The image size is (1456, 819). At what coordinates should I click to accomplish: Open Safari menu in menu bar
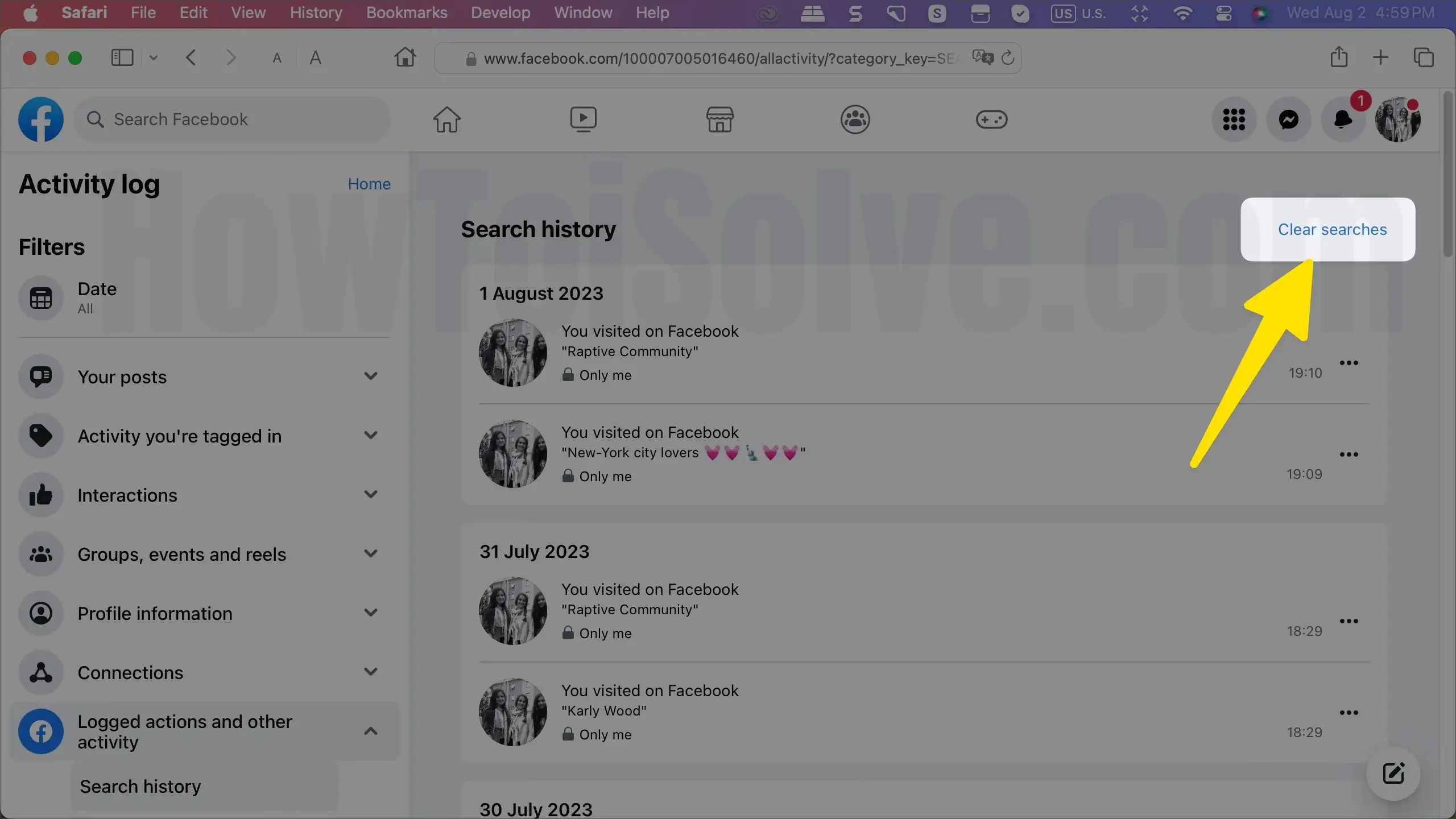point(84,13)
